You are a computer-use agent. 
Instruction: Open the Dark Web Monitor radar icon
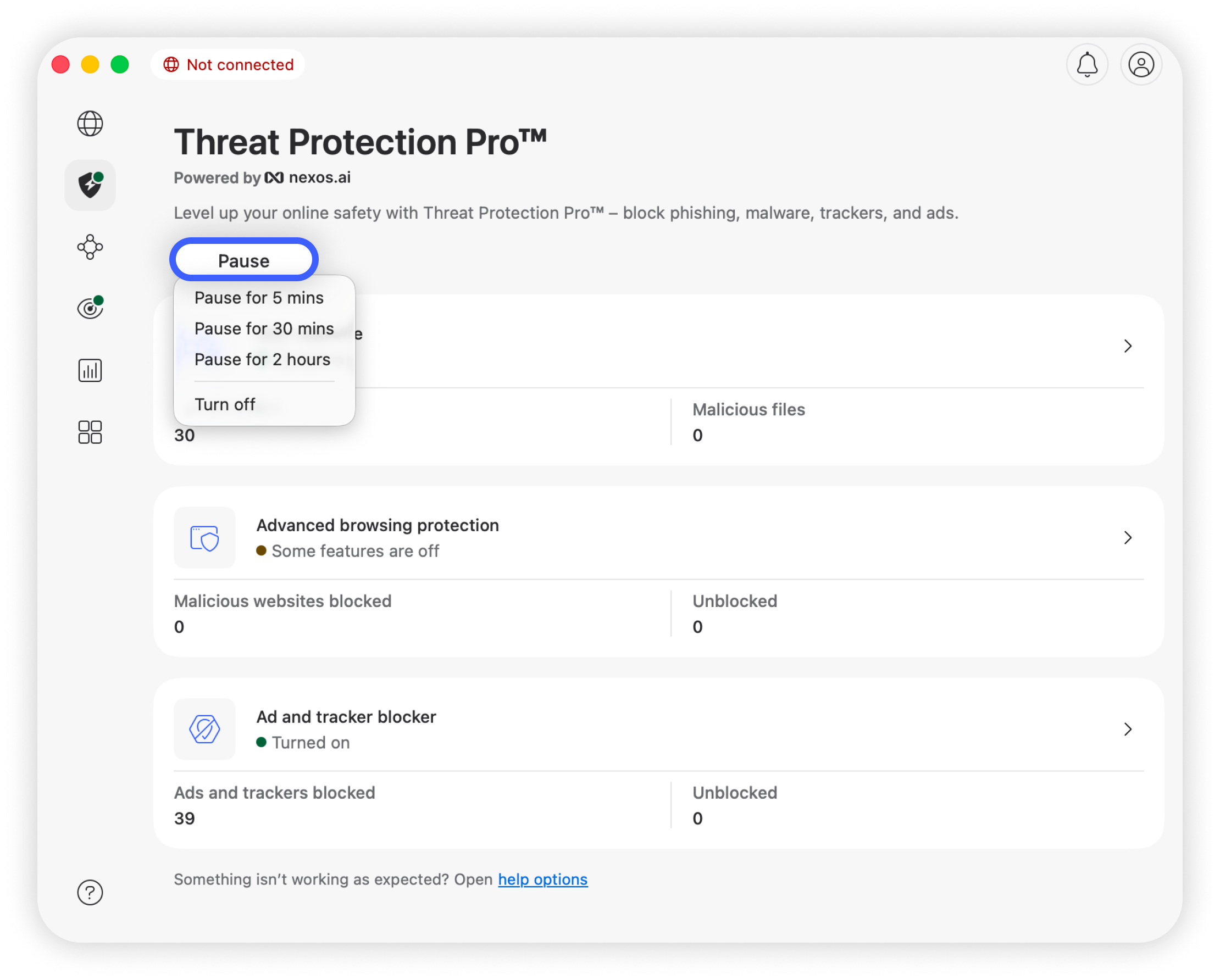(90, 308)
